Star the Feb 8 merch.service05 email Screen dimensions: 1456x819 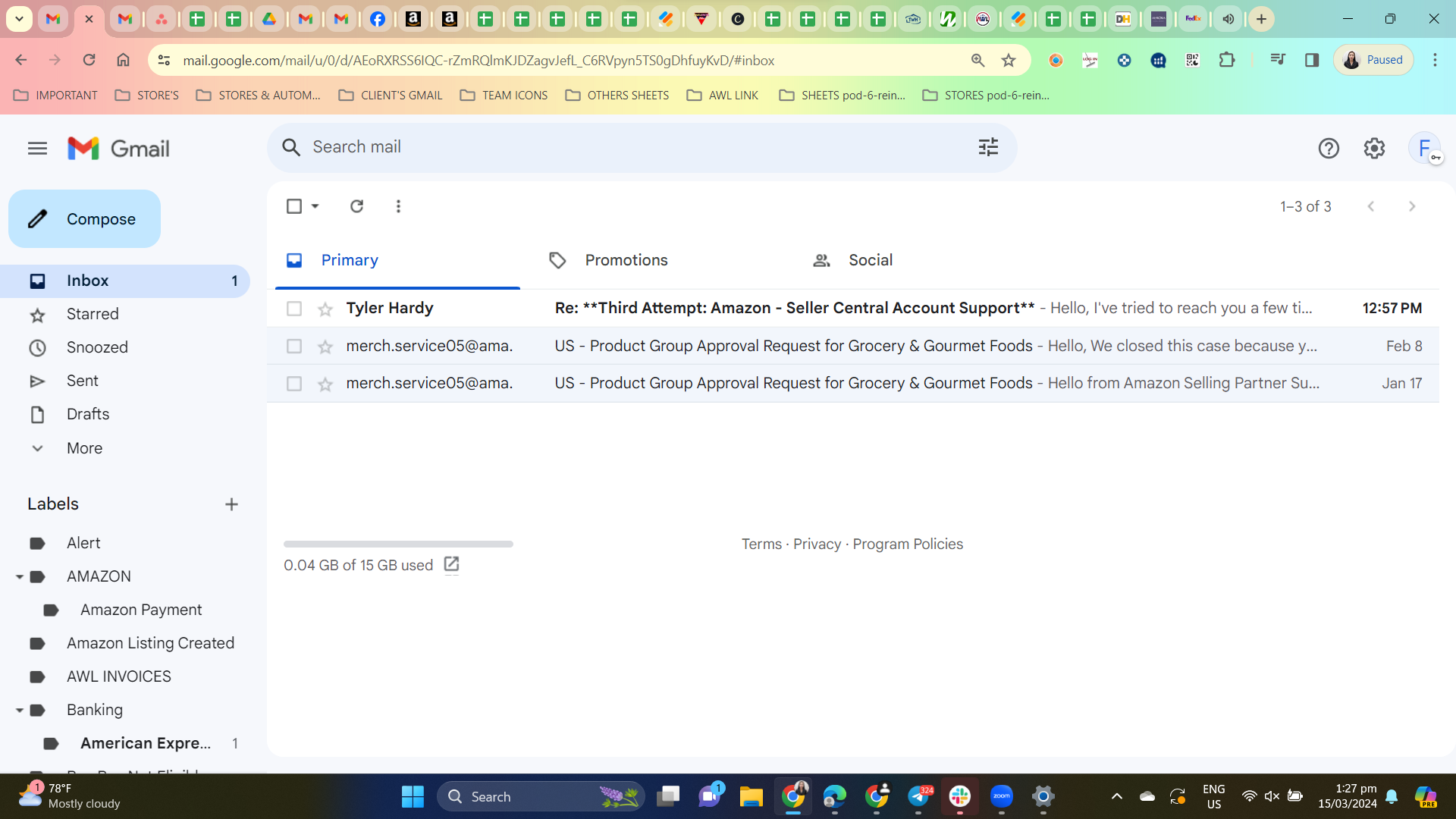coord(325,347)
